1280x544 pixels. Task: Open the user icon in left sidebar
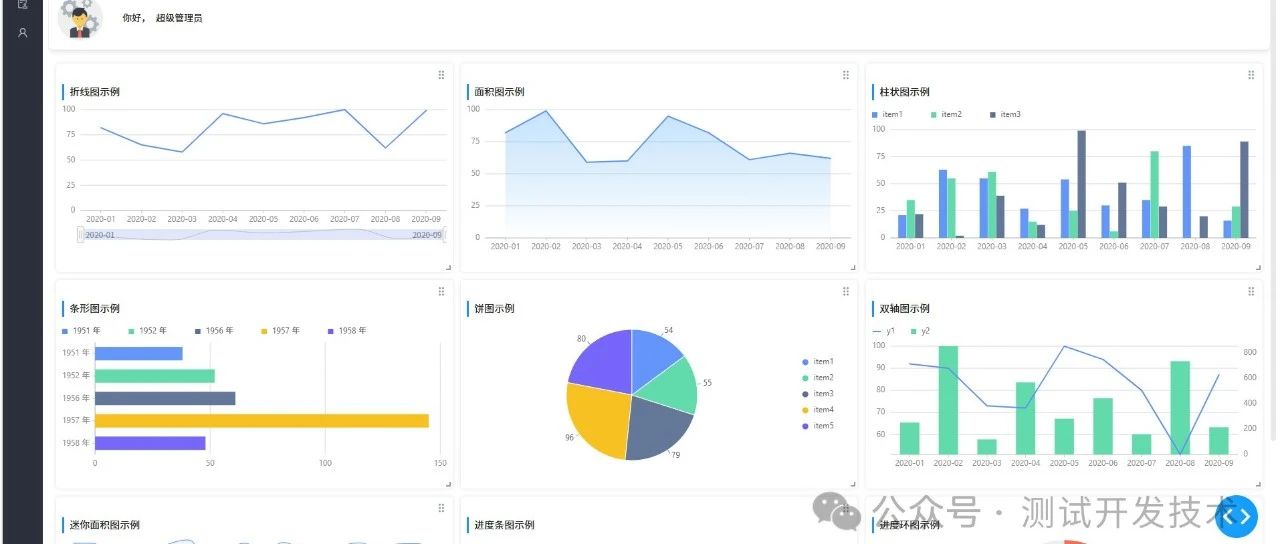tap(22, 33)
